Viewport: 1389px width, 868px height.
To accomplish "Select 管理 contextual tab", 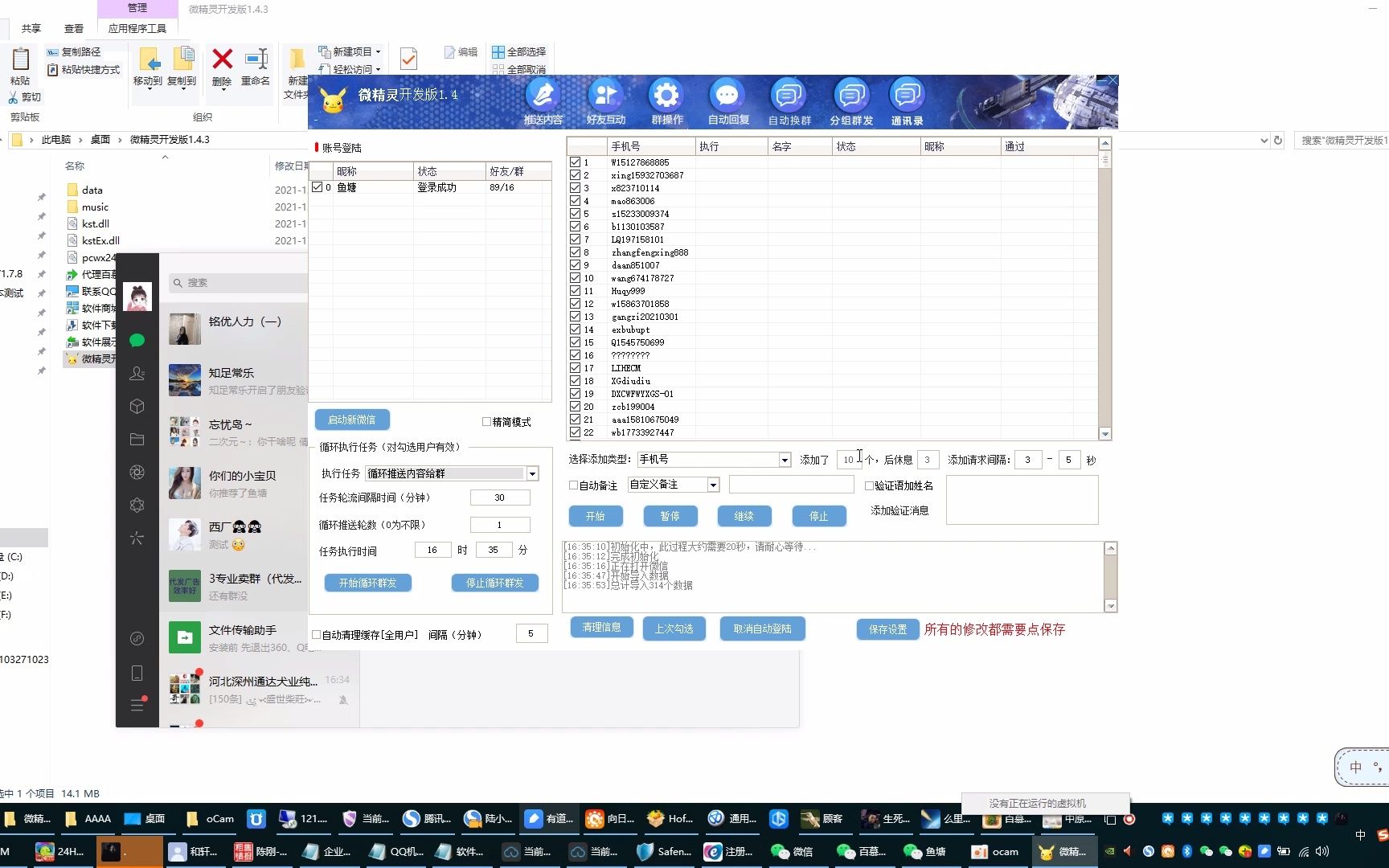I will click(137, 8).
